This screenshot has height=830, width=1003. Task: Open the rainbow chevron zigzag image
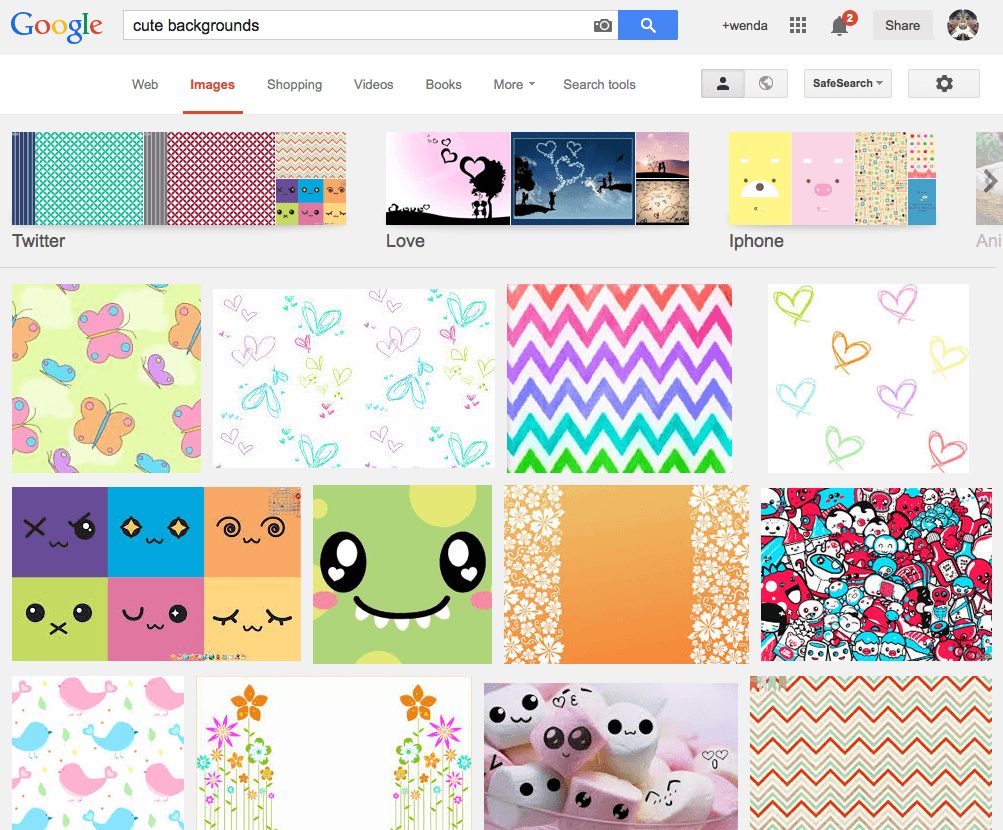point(619,379)
